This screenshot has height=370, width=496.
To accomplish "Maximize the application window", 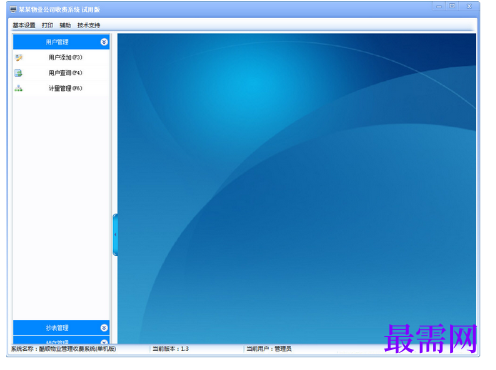I will 452,6.
